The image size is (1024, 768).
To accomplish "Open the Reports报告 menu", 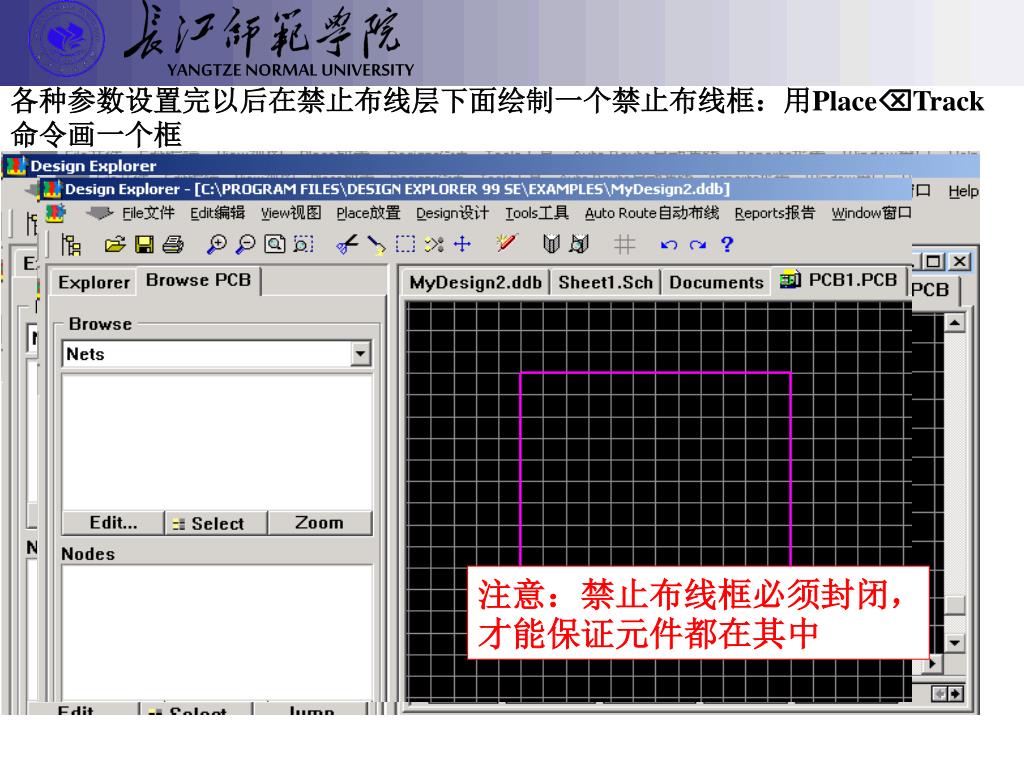I will pos(775,213).
